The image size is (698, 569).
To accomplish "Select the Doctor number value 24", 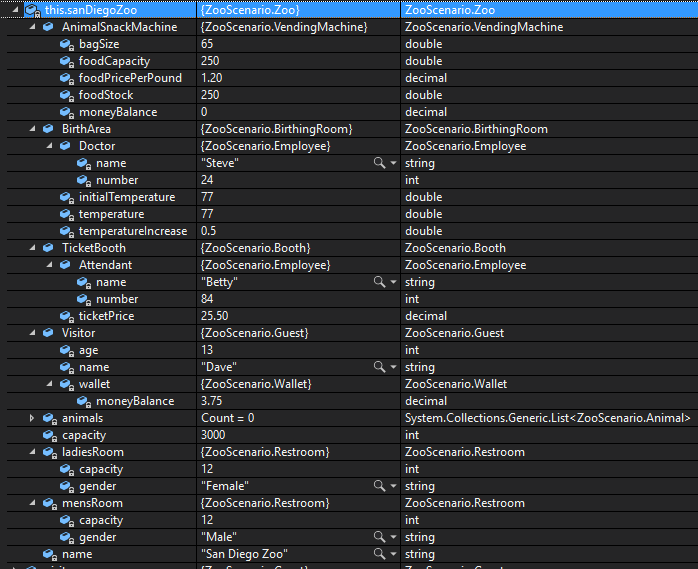I will tap(207, 180).
